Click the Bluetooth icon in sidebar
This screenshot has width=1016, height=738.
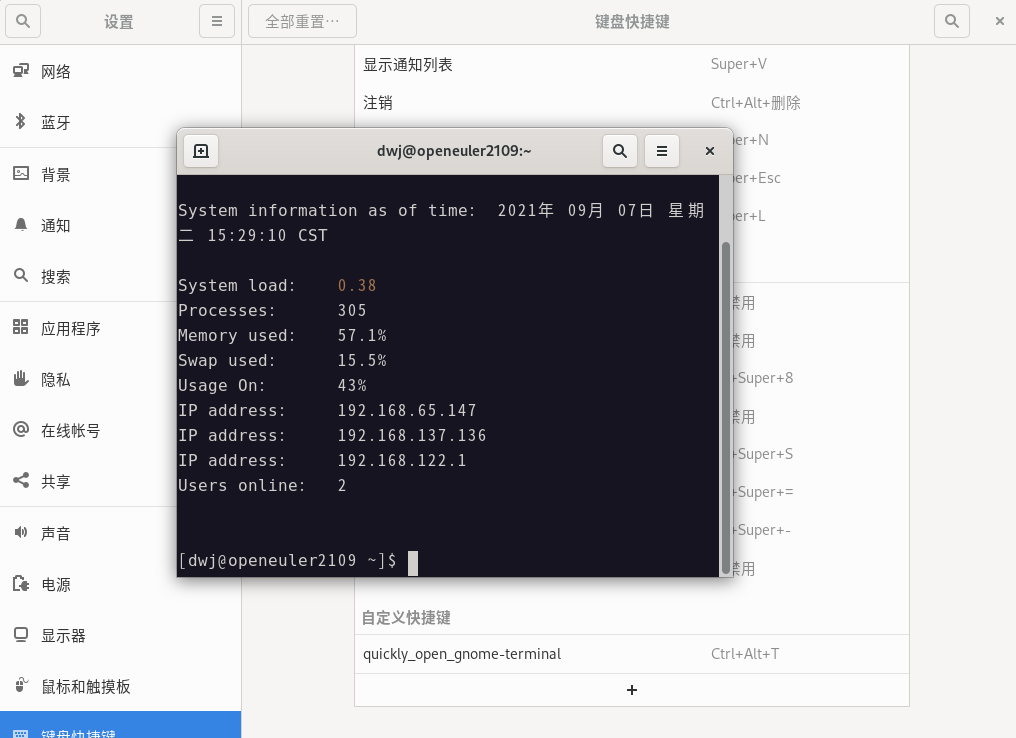click(x=20, y=122)
